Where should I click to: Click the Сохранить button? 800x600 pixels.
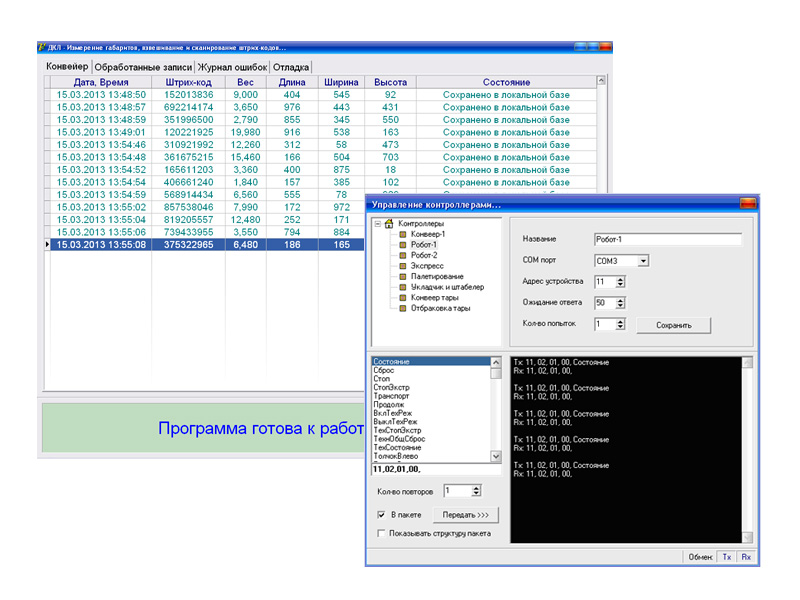[x=675, y=325]
